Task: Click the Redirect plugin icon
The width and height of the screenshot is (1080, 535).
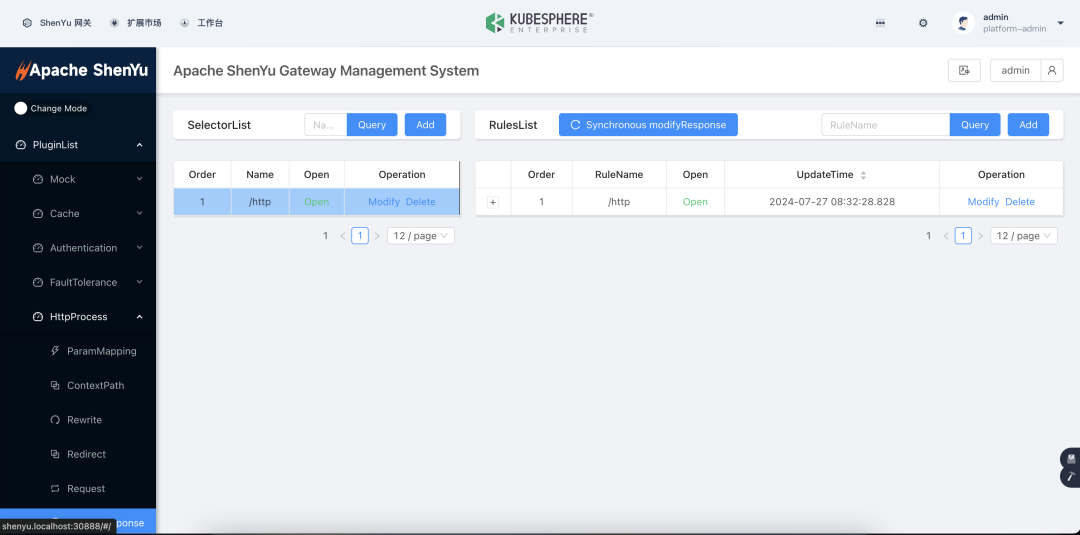Action: point(55,454)
